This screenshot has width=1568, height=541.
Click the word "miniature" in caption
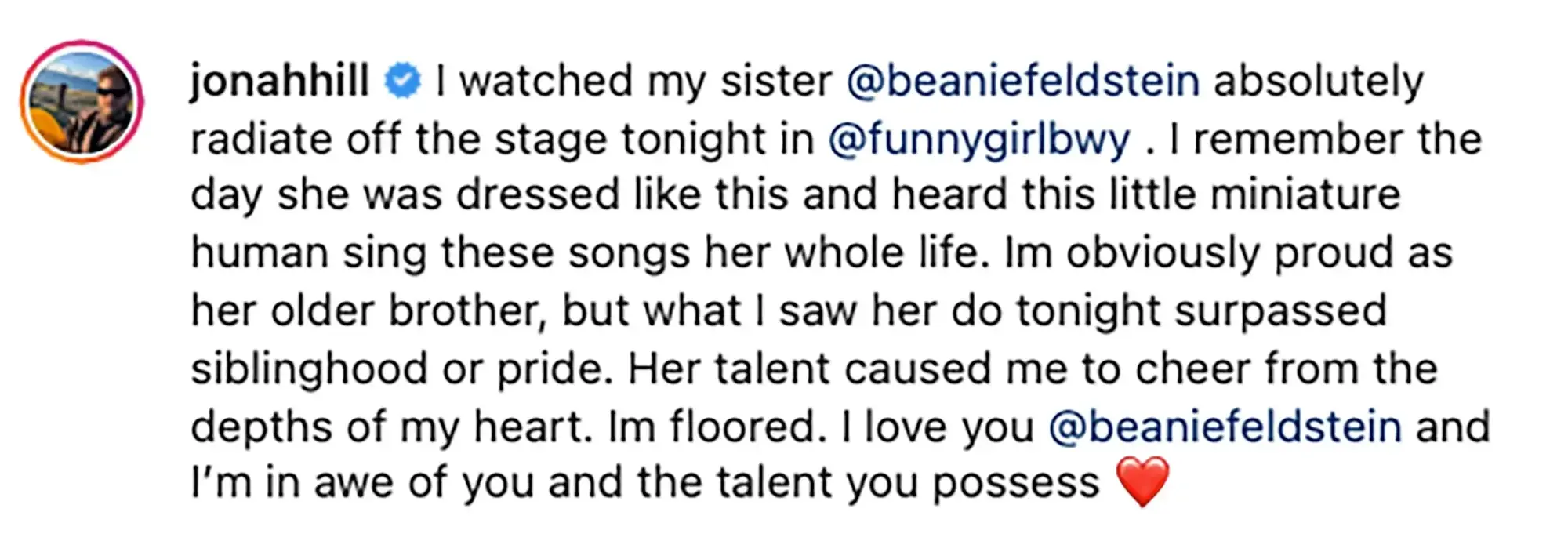point(1305,195)
